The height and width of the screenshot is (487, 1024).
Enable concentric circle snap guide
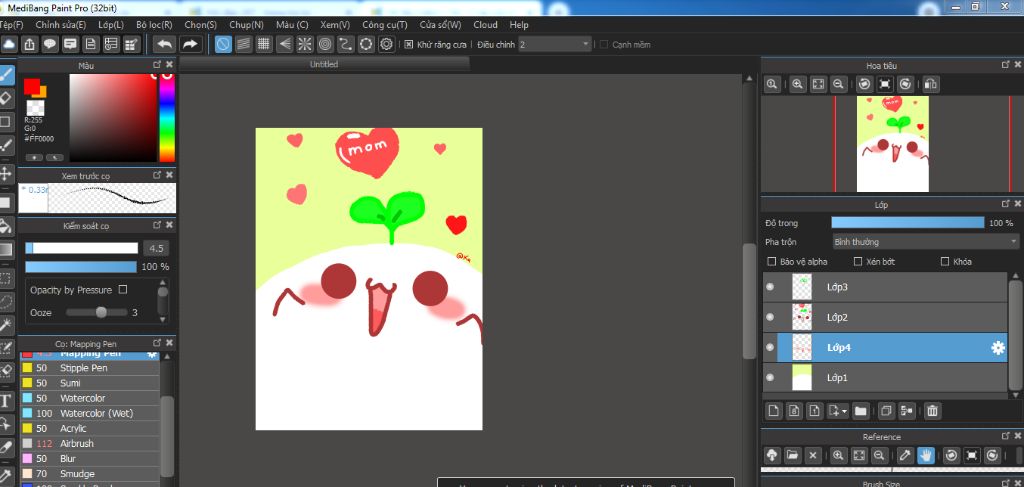tap(325, 44)
